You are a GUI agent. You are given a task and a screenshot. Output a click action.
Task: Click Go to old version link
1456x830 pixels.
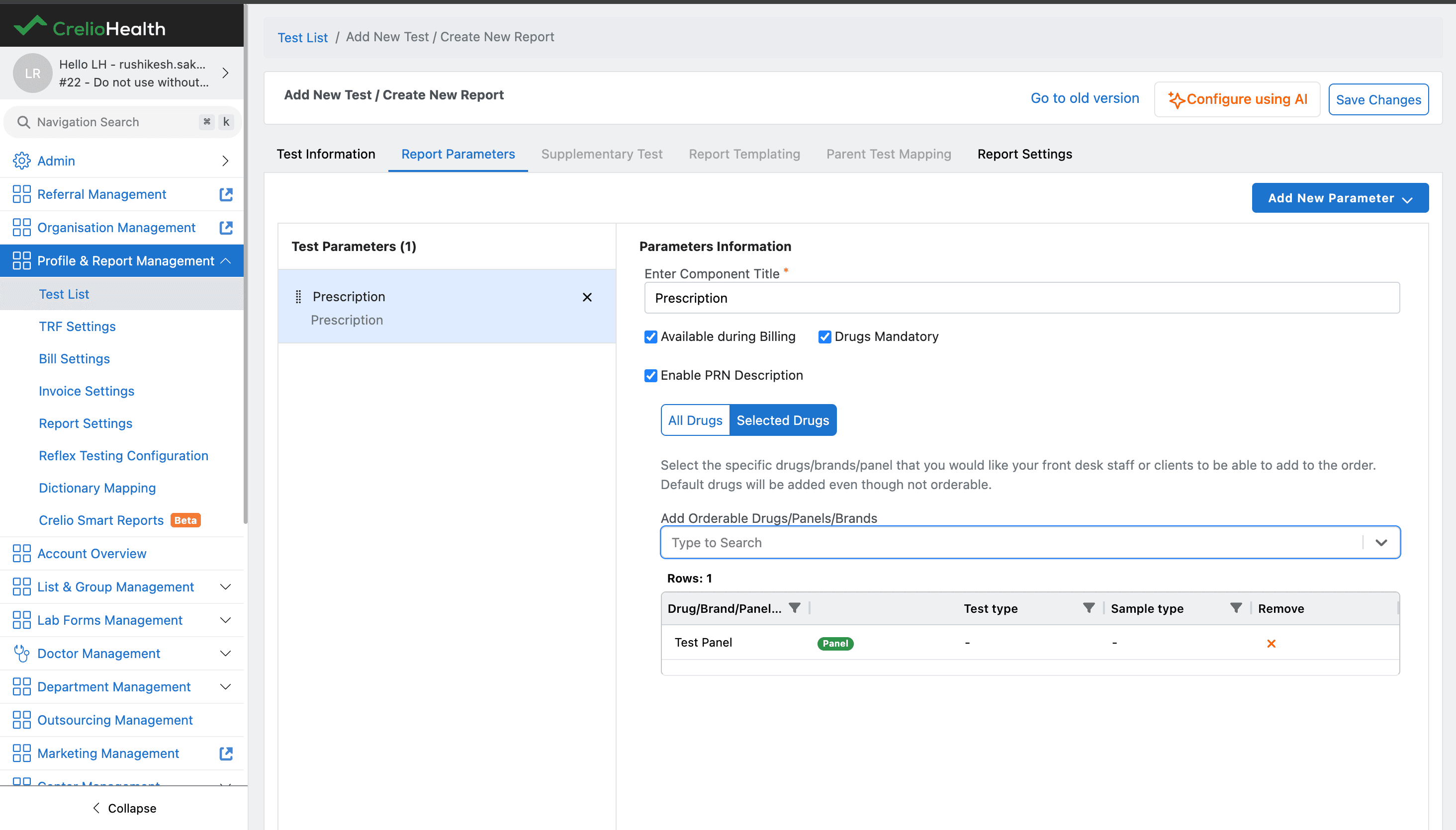coord(1085,98)
